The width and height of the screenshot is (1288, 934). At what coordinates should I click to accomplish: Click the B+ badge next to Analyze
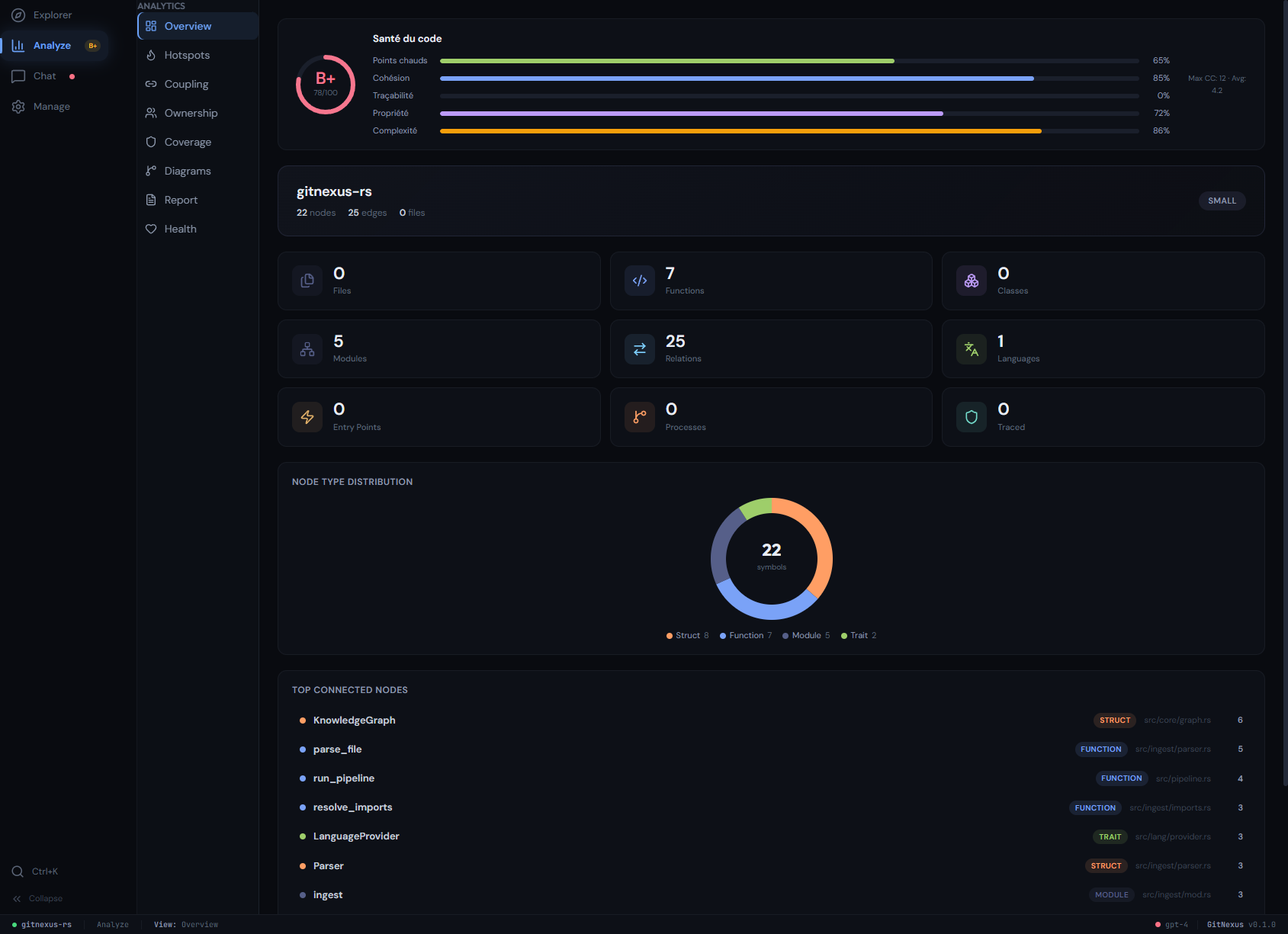pos(92,46)
